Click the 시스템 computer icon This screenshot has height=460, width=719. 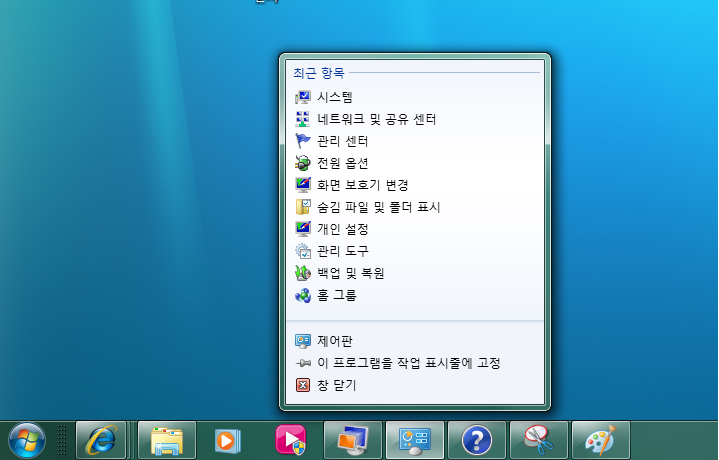pyautogui.click(x=303, y=97)
